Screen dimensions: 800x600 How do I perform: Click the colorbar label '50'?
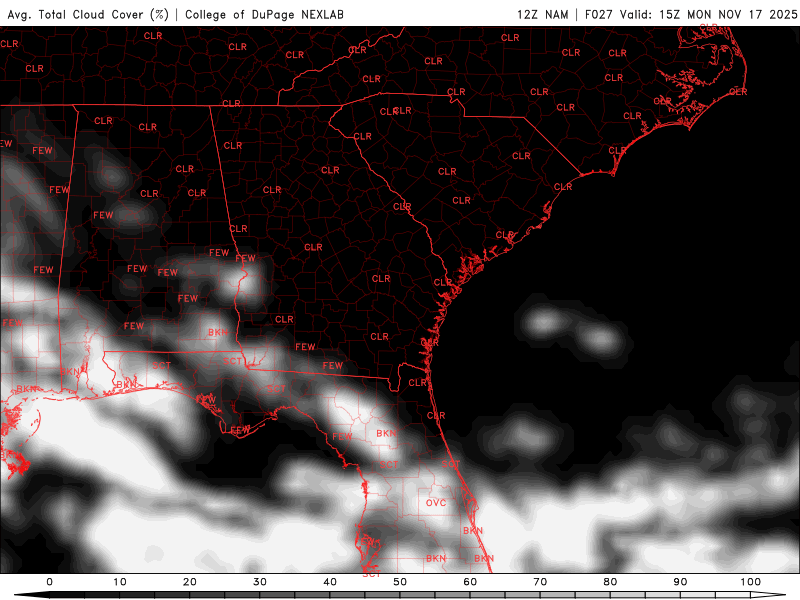[x=400, y=582]
